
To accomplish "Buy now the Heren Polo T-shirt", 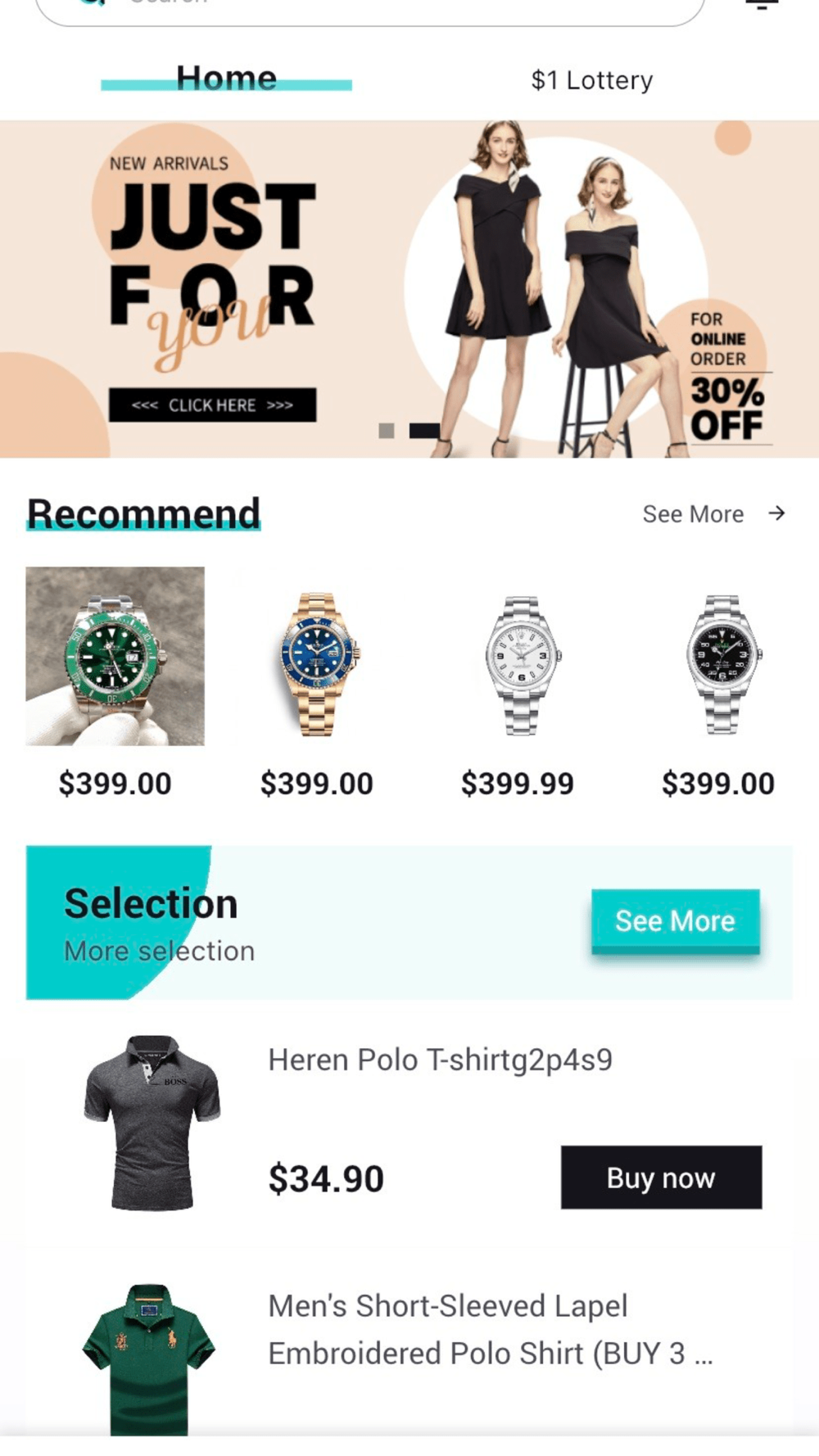I will pyautogui.click(x=662, y=1178).
